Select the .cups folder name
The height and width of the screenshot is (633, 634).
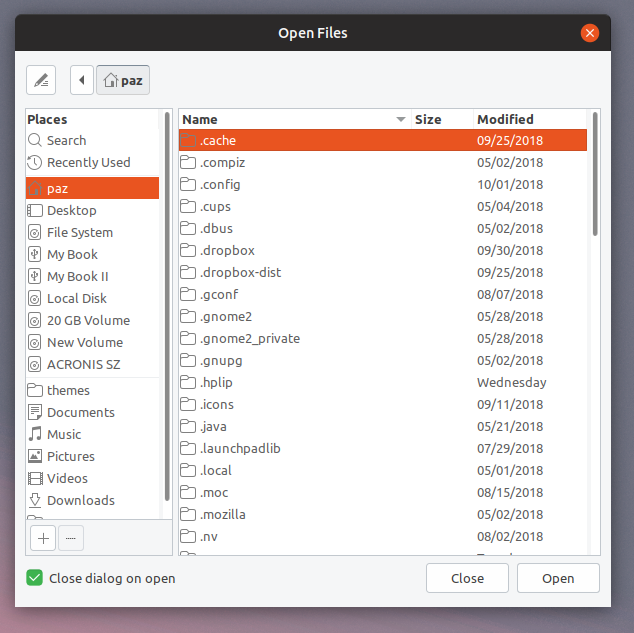pos(215,207)
